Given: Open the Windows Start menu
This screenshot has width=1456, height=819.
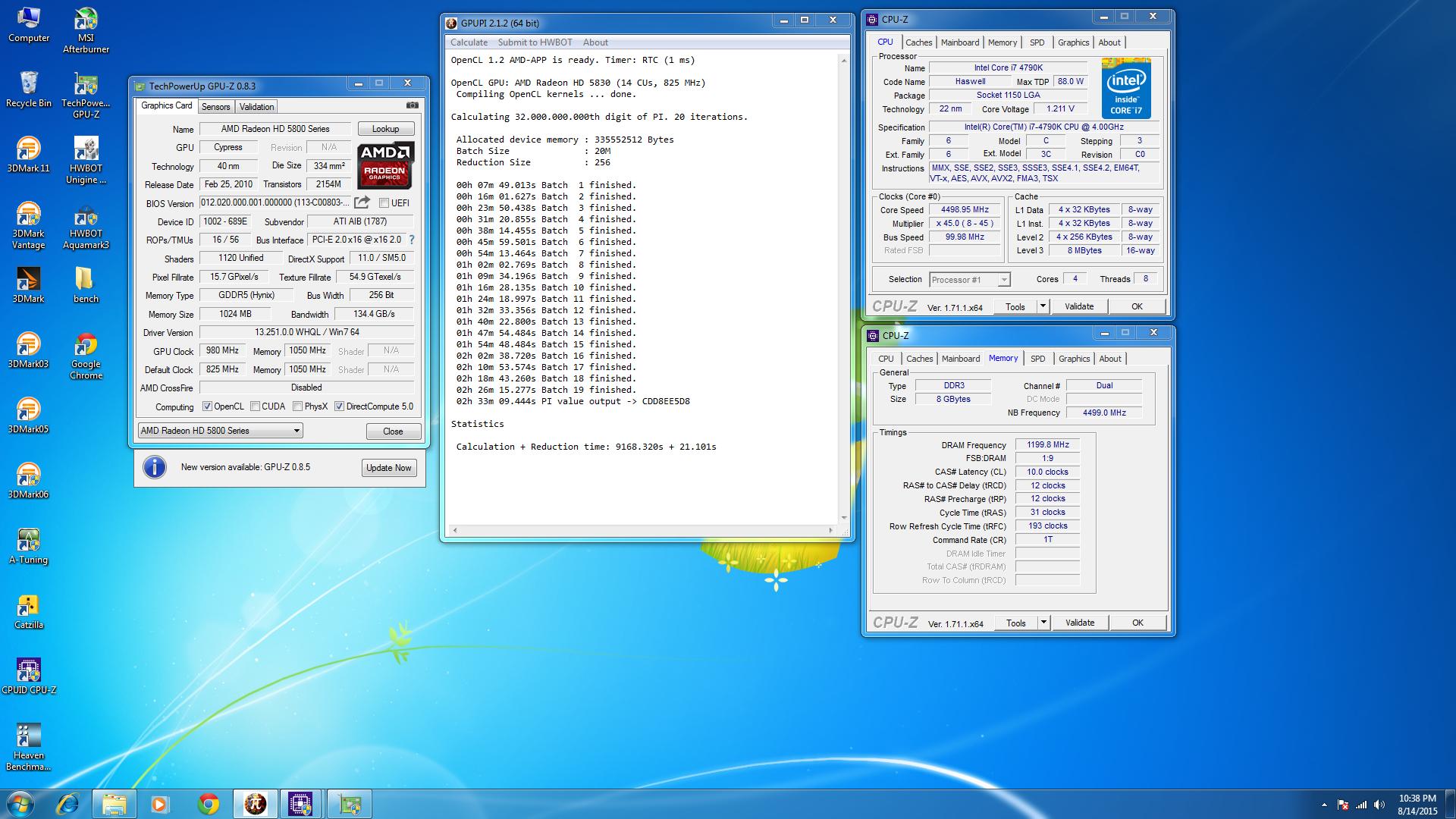Looking at the screenshot, I should [x=20, y=803].
